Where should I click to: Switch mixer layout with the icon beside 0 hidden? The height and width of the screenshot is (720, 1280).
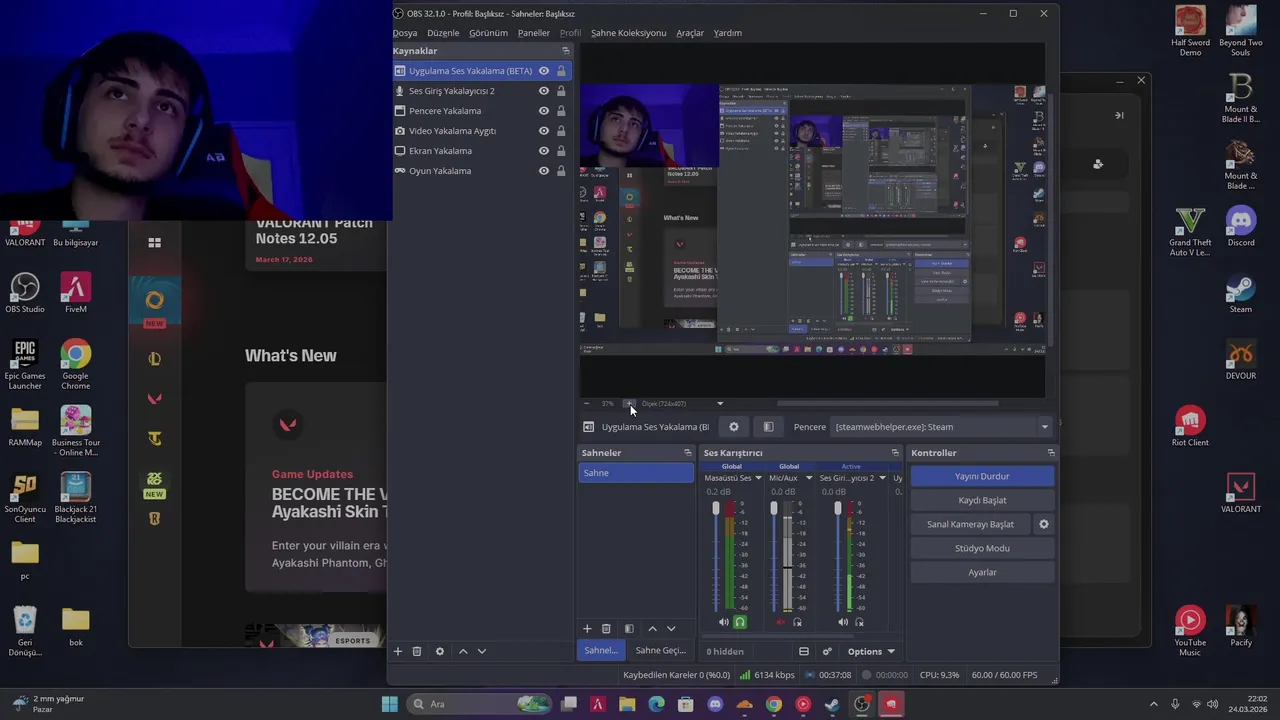coord(803,652)
